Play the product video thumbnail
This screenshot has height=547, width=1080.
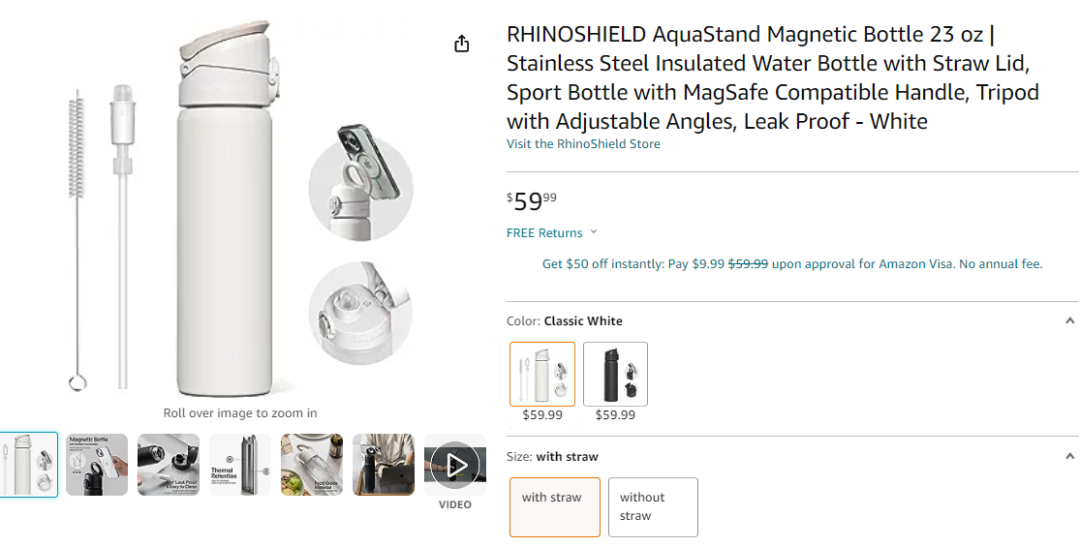(x=455, y=465)
